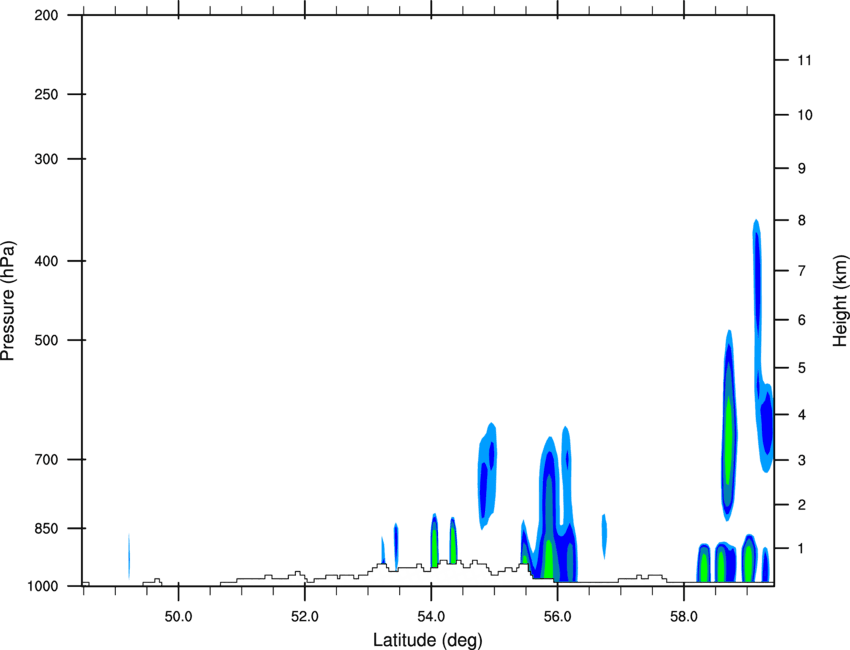
Task: Click the 7 km height label
Action: coord(801,271)
